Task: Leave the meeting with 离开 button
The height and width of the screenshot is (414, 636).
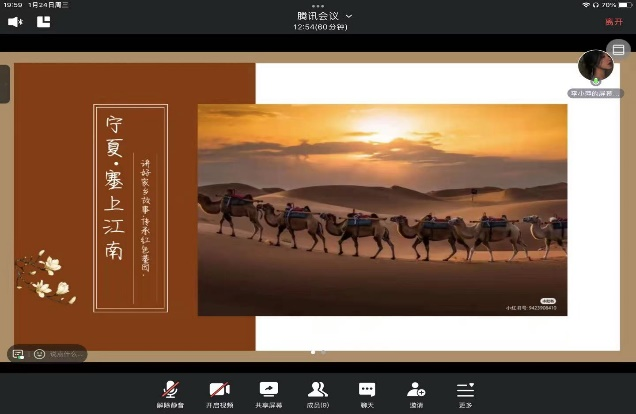Action: (x=613, y=21)
